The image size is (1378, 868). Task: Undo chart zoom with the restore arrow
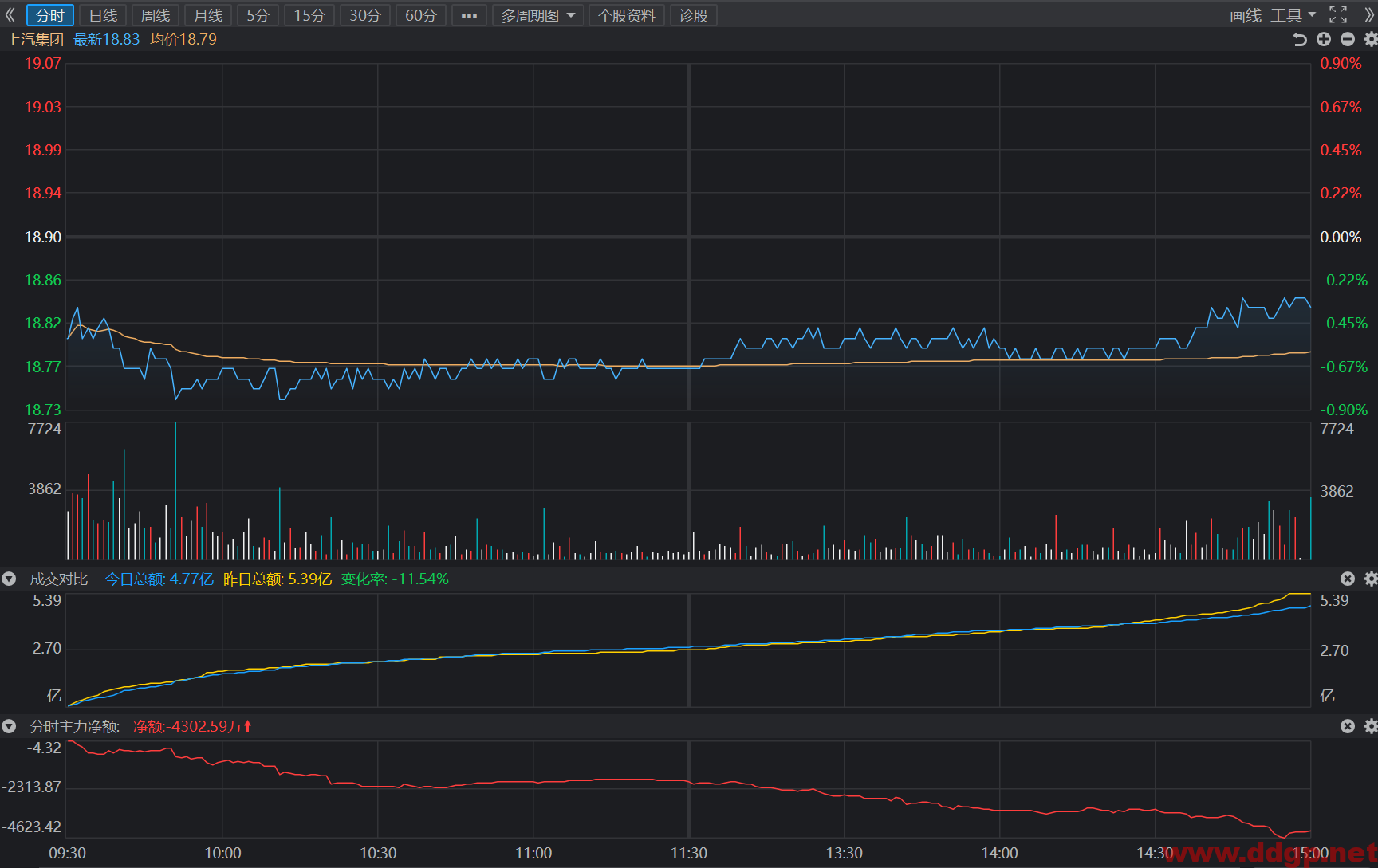click(x=1300, y=39)
